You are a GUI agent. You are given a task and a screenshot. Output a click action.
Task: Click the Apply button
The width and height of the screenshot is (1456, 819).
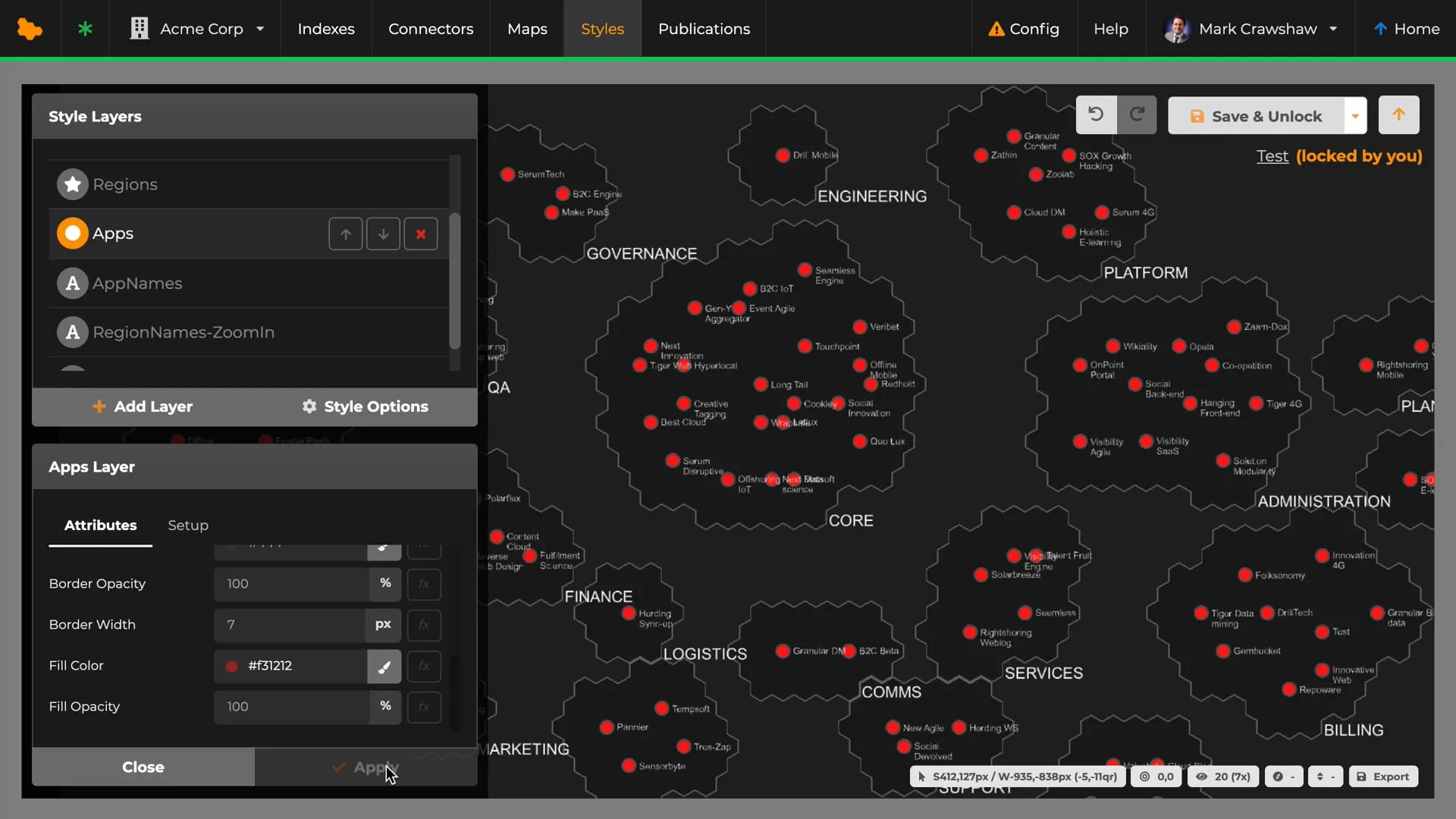point(366,767)
